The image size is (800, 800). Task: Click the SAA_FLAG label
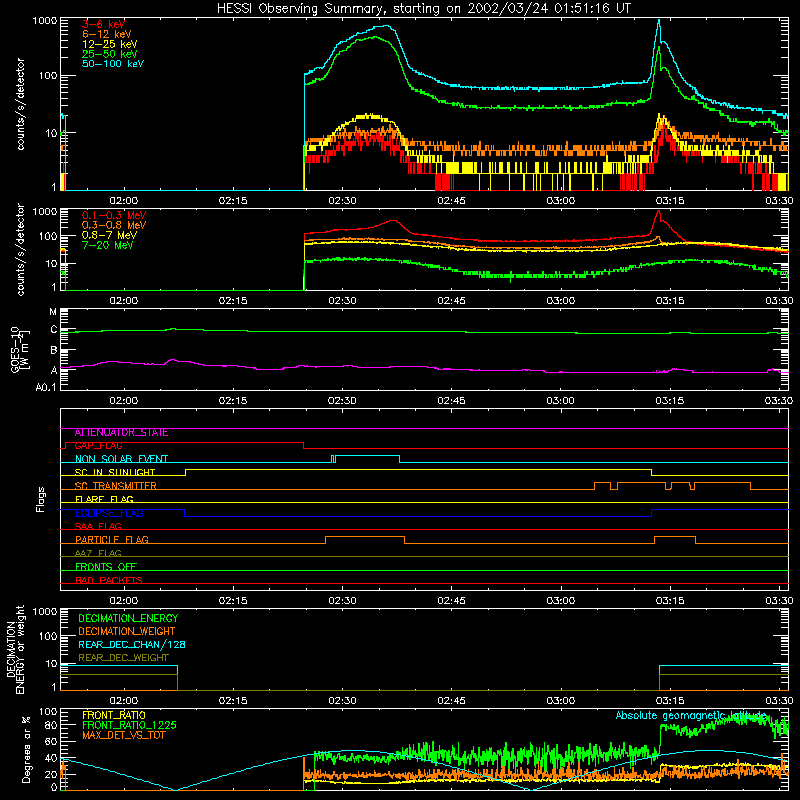point(98,526)
